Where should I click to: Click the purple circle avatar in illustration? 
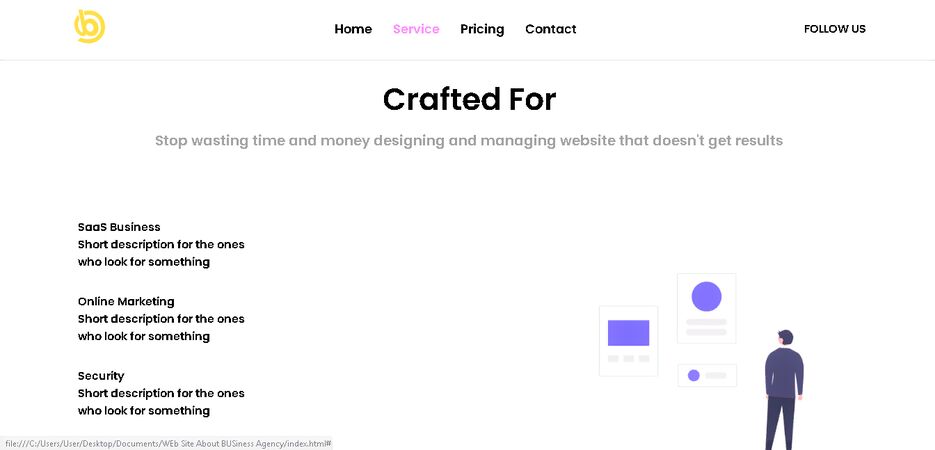point(707,296)
